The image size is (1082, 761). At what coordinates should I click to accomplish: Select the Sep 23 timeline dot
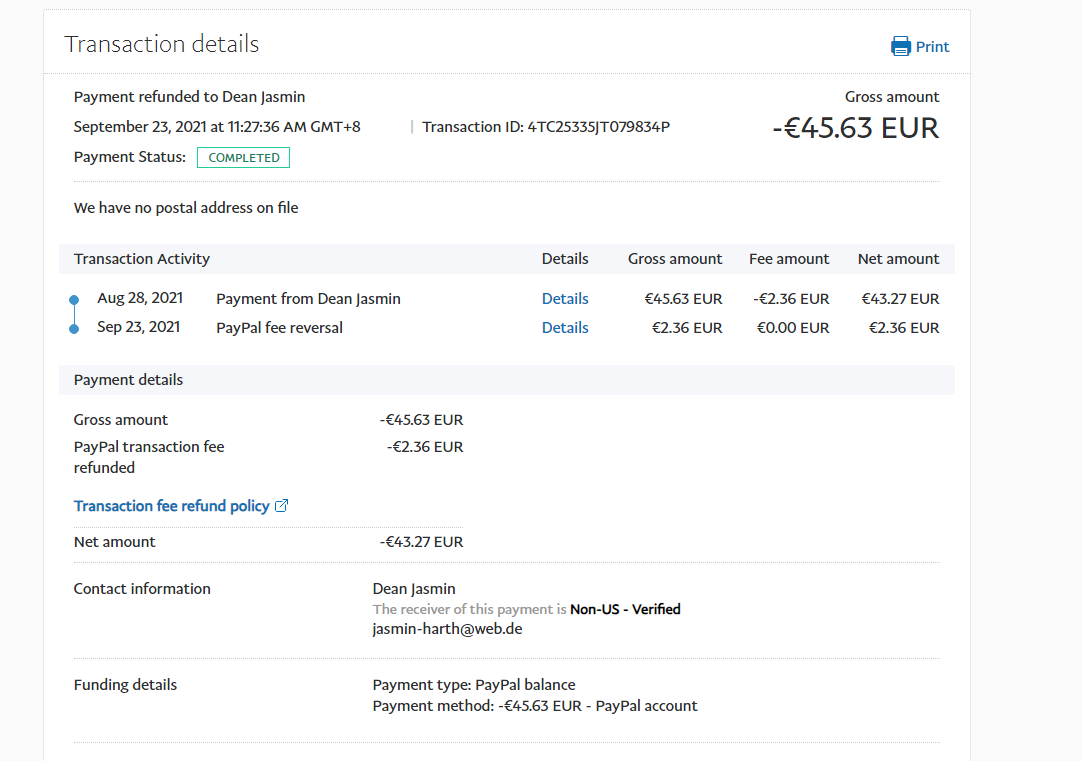pos(74,328)
